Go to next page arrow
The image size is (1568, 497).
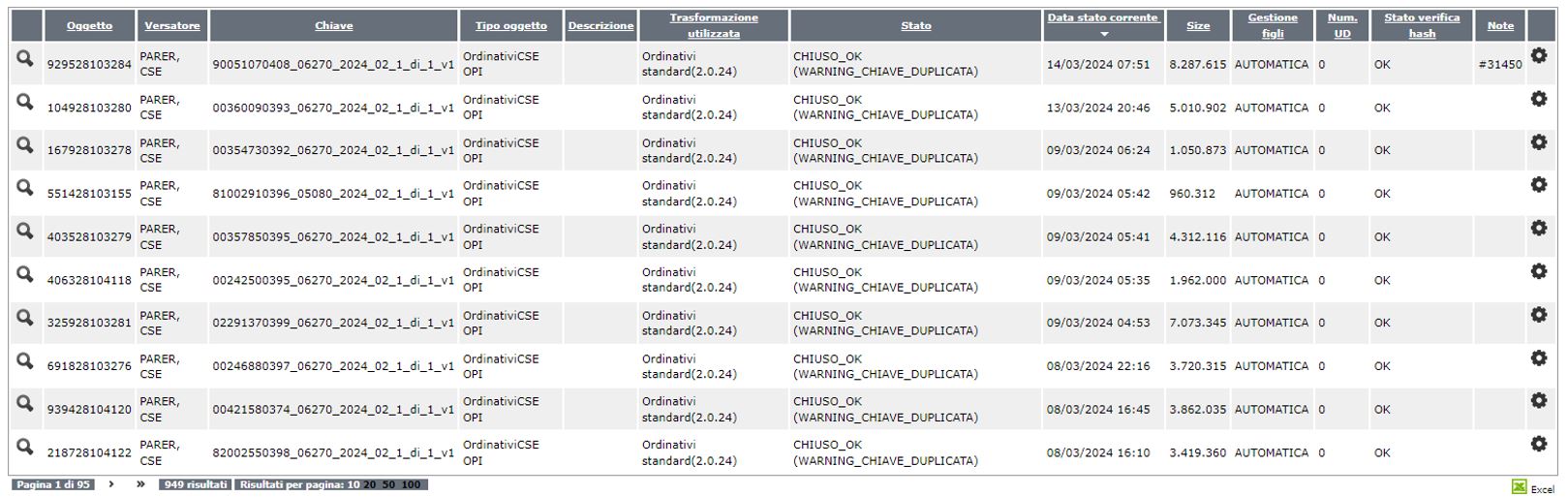click(111, 484)
